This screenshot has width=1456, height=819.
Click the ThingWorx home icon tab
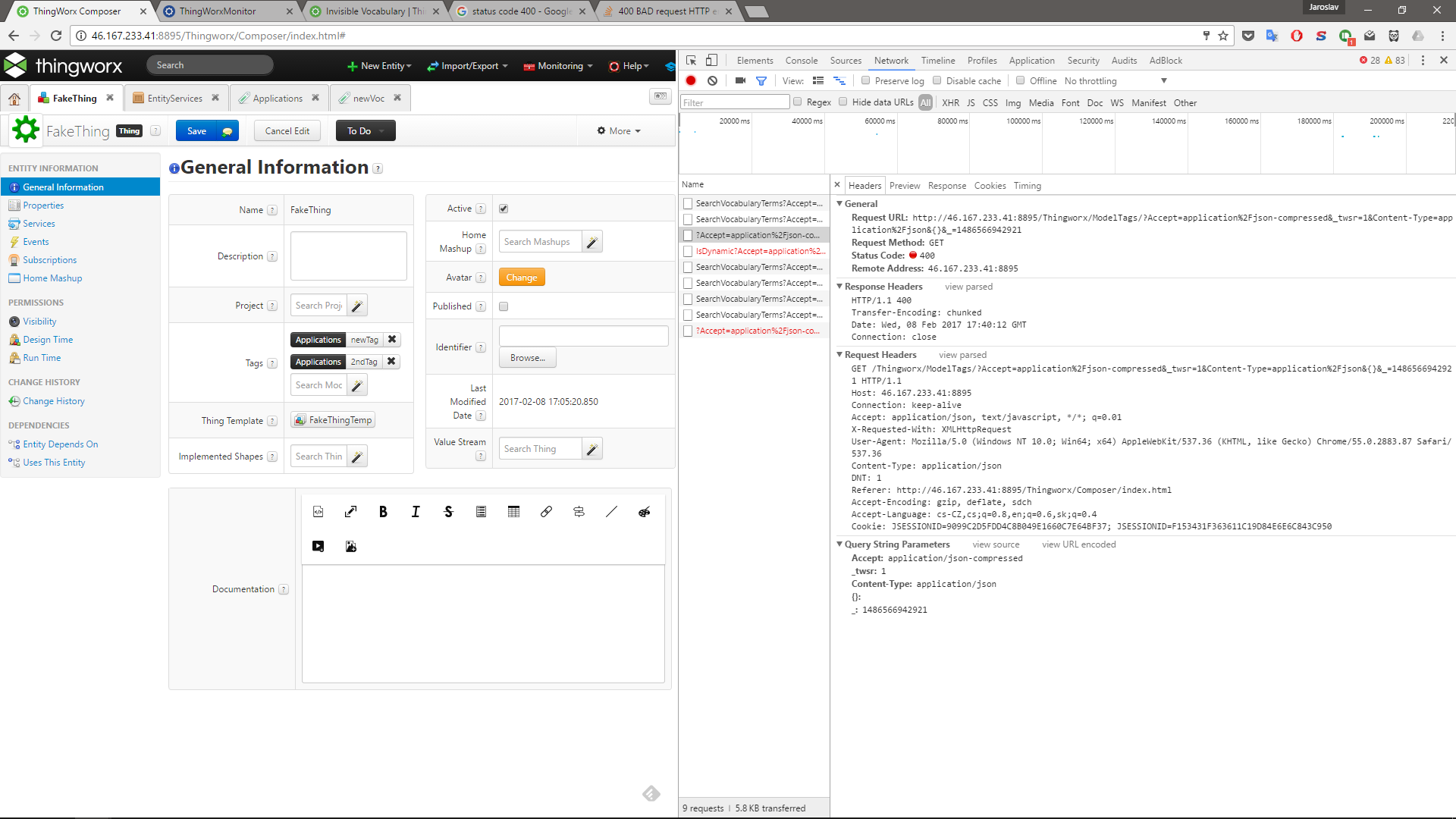click(14, 99)
